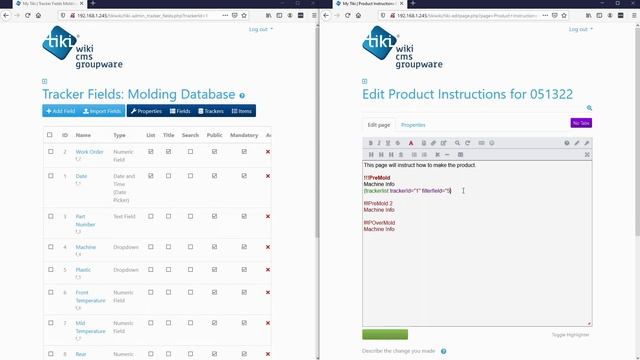The width and height of the screenshot is (640, 360).
Task: Expand the module toggle icon above Edit Product title
Action: click(364, 81)
